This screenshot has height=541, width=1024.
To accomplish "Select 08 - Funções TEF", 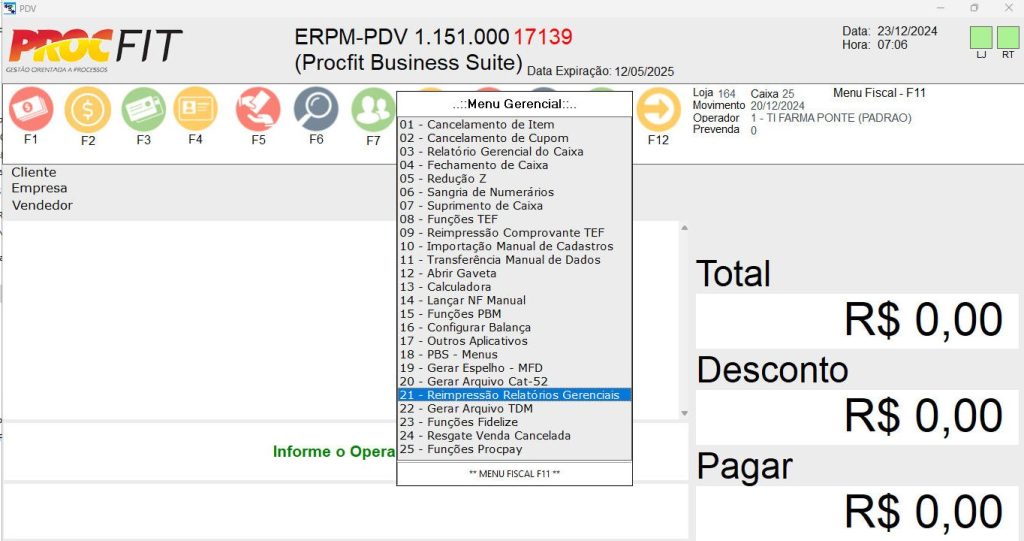I will click(515, 219).
